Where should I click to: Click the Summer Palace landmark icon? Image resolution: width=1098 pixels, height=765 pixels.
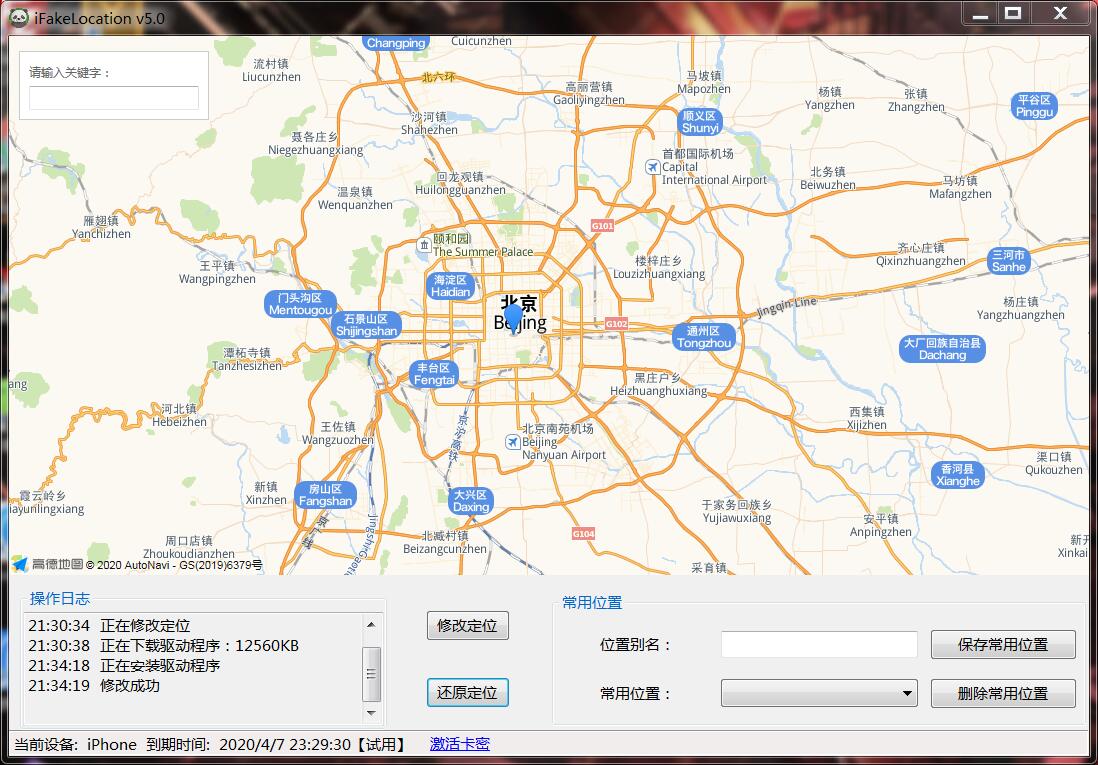tap(424, 244)
